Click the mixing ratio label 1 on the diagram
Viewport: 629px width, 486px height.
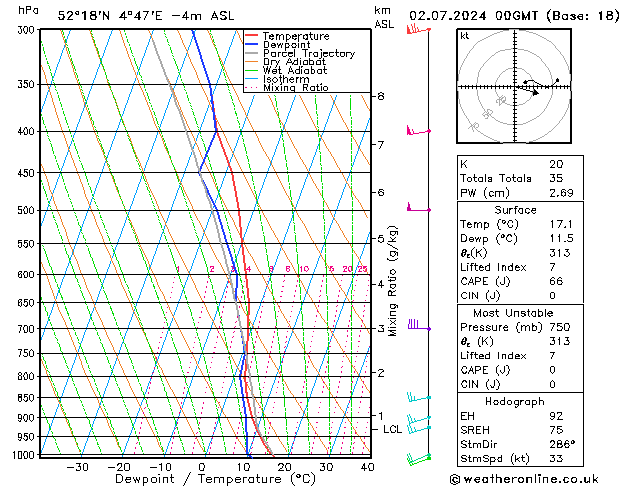178,269
